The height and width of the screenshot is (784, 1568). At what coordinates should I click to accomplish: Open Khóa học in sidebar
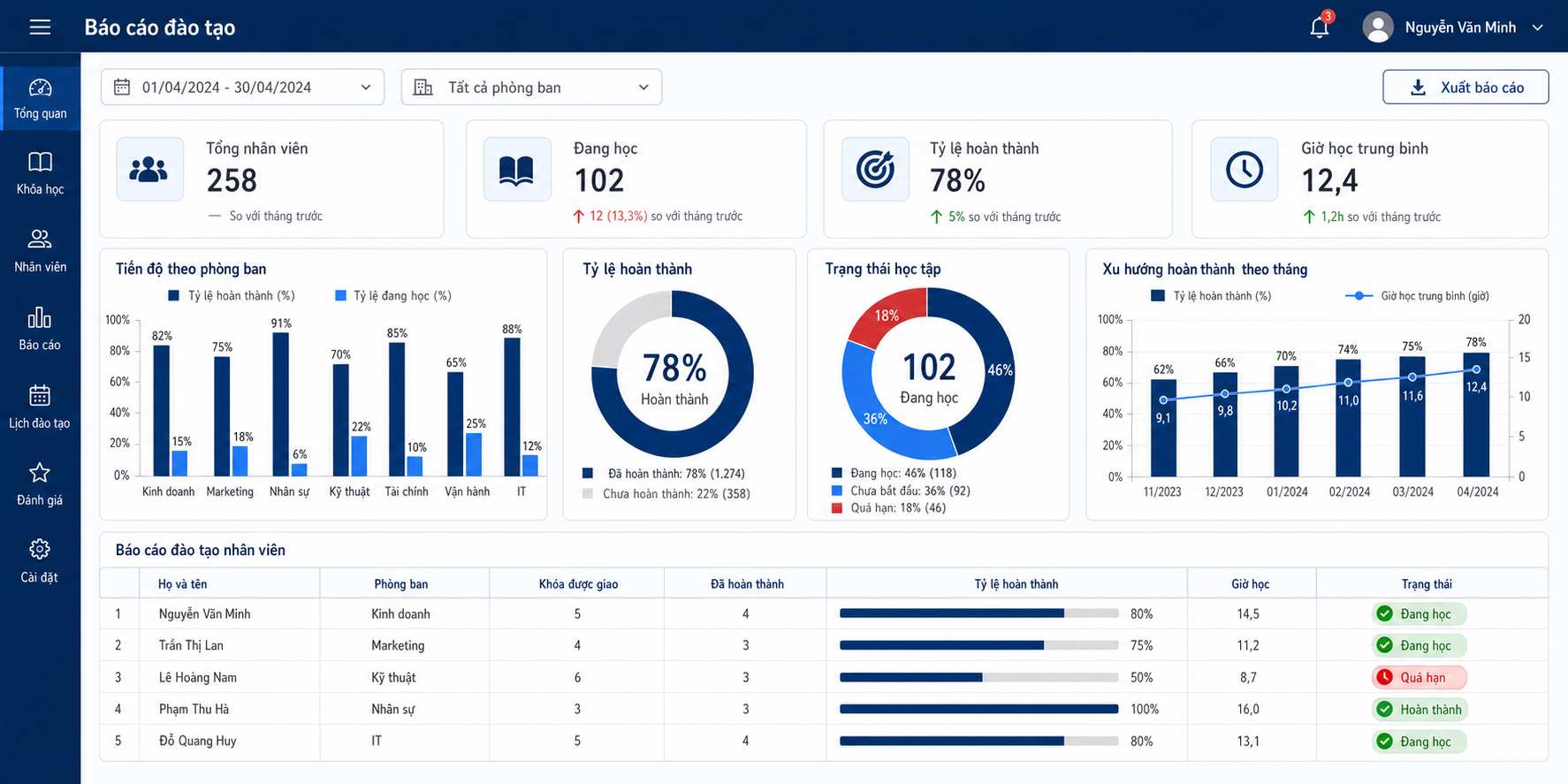click(40, 173)
